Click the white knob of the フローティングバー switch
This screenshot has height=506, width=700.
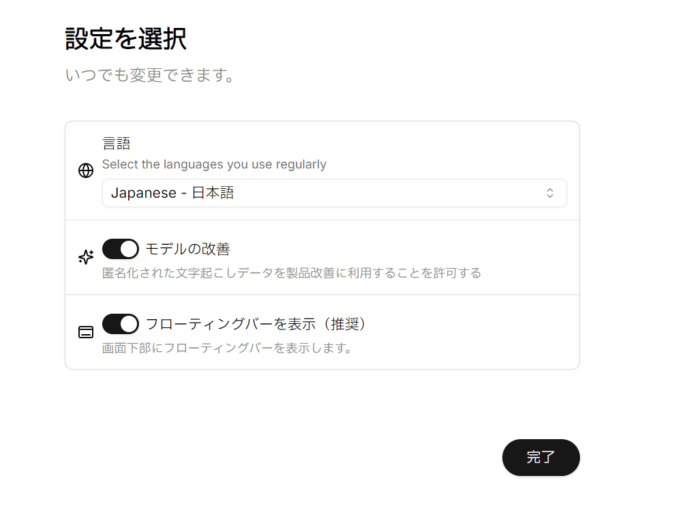[x=129, y=324]
